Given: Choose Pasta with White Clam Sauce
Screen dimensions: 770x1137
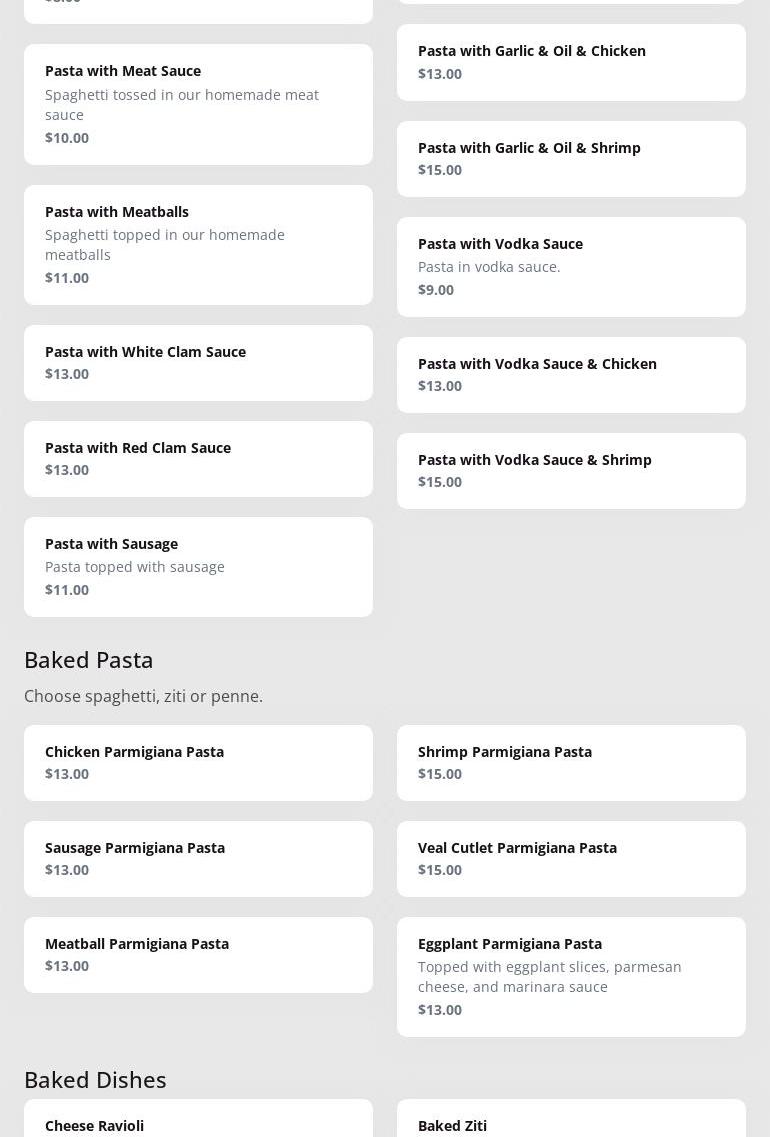Looking at the screenshot, I should click(x=198, y=362).
